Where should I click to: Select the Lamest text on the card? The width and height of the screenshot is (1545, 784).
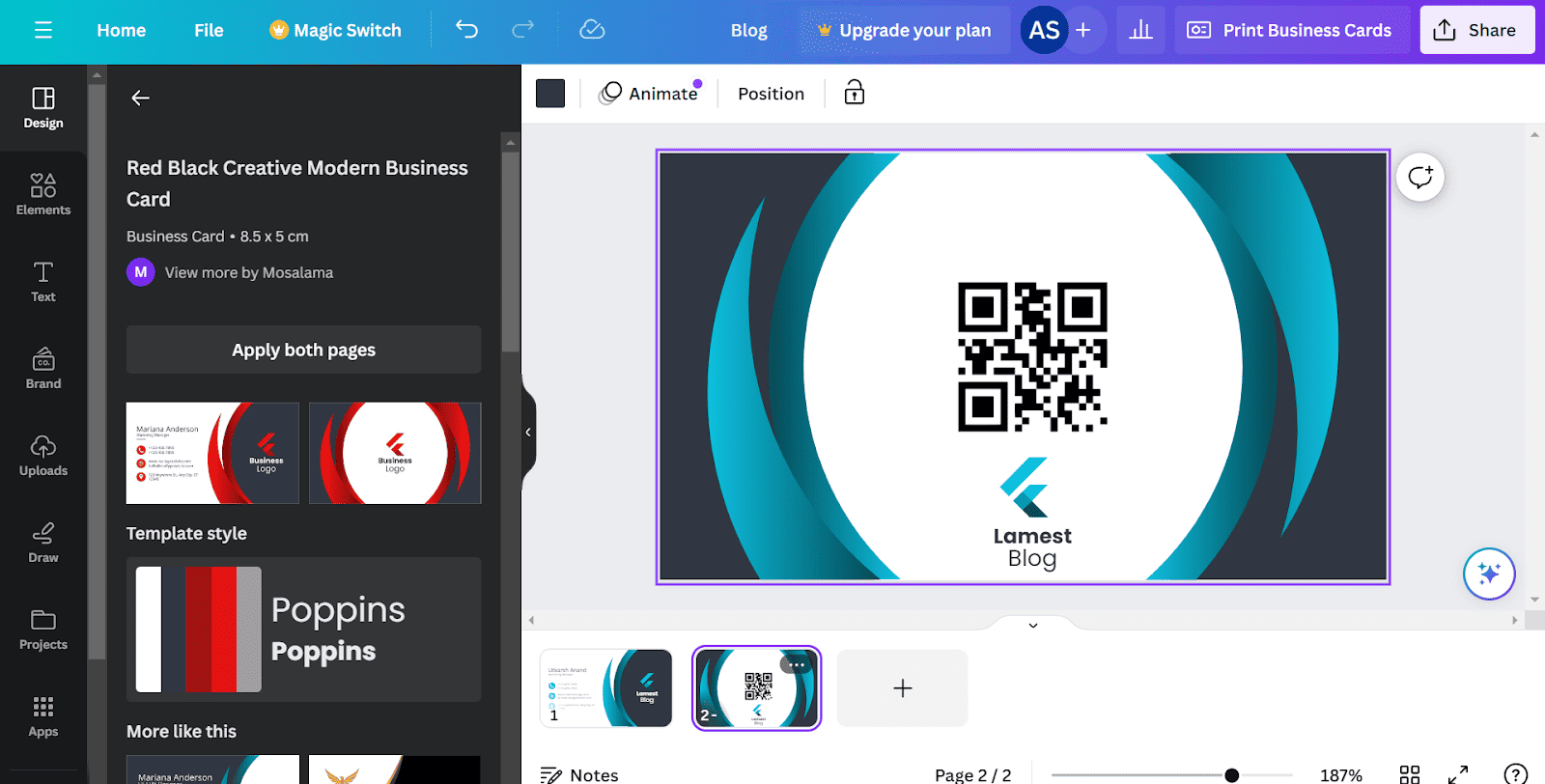click(x=1032, y=536)
